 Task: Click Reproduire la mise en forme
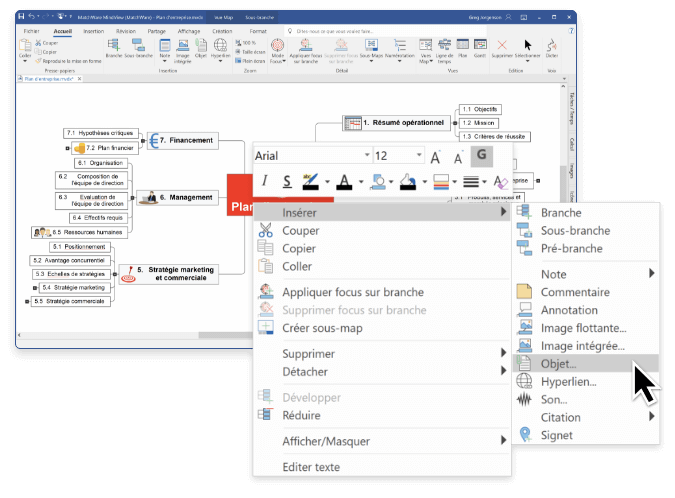tap(68, 61)
